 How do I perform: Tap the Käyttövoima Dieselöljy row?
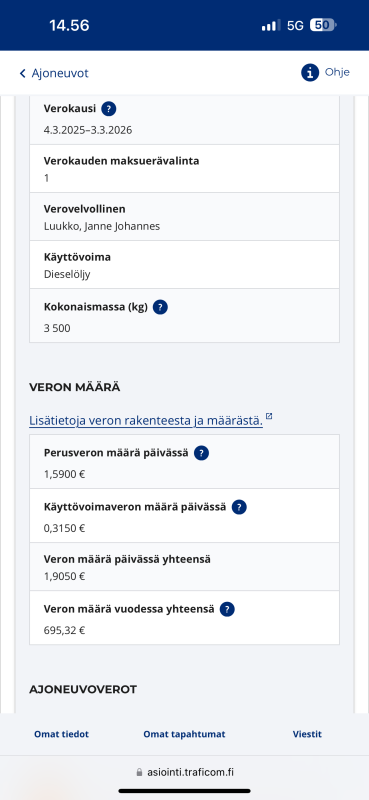click(184, 264)
